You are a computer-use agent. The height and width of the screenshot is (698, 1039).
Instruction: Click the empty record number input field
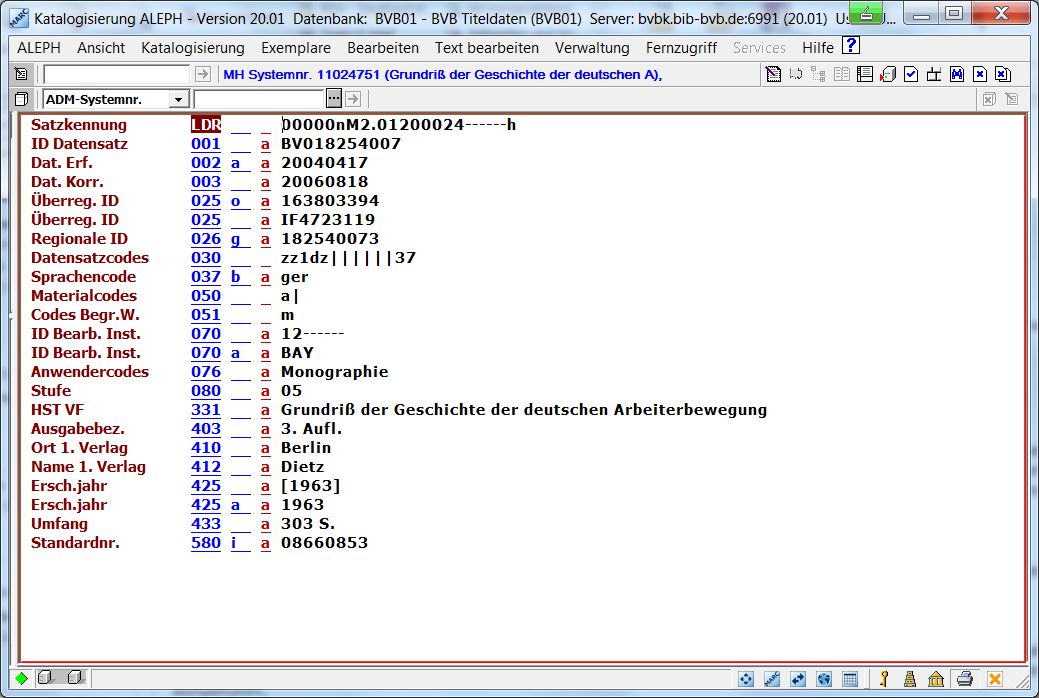[x=116, y=75]
